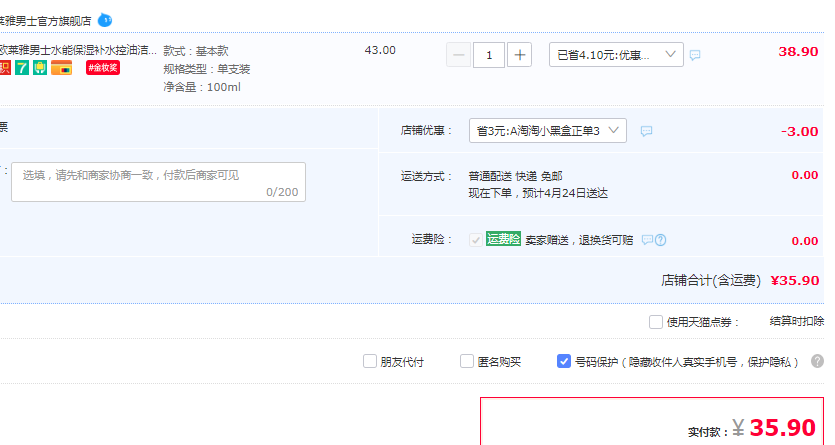Expand the 已省4.10元 discount dropdown
835x445 pixels.
coord(616,55)
